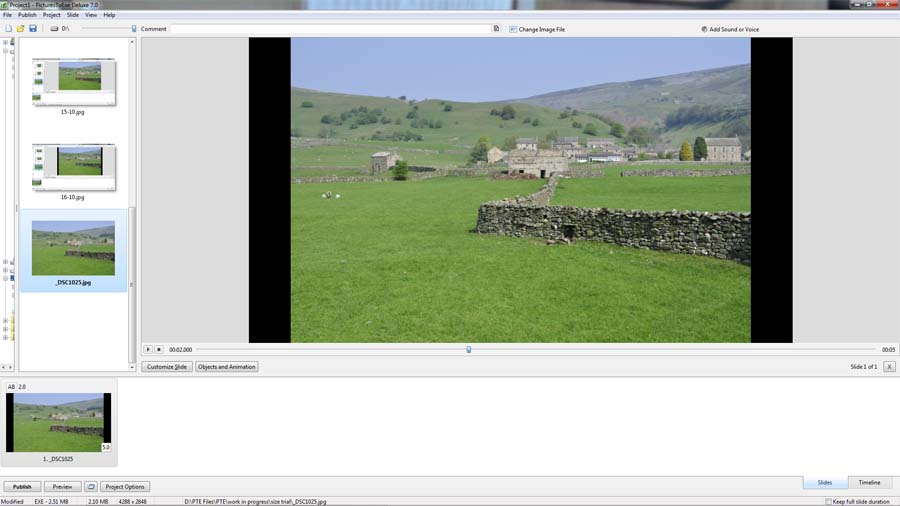The image size is (900, 506).
Task: Click the Project Options button
Action: click(126, 487)
